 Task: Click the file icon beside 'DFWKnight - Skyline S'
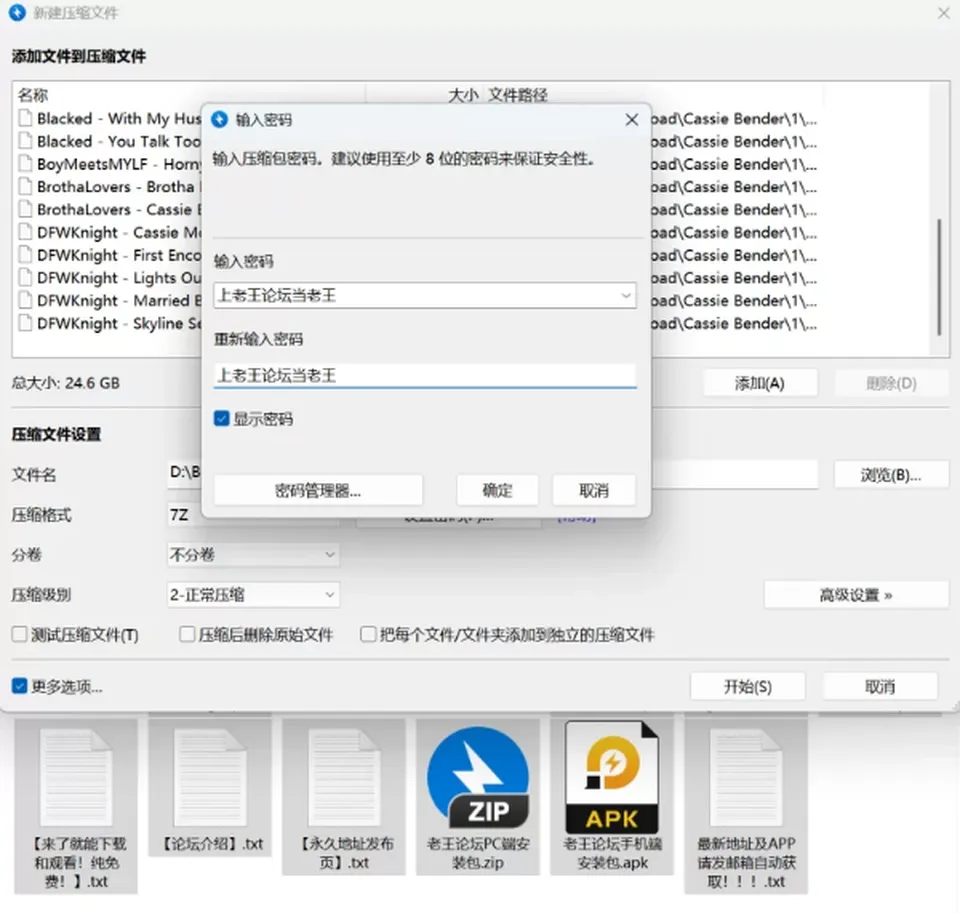pos(25,323)
